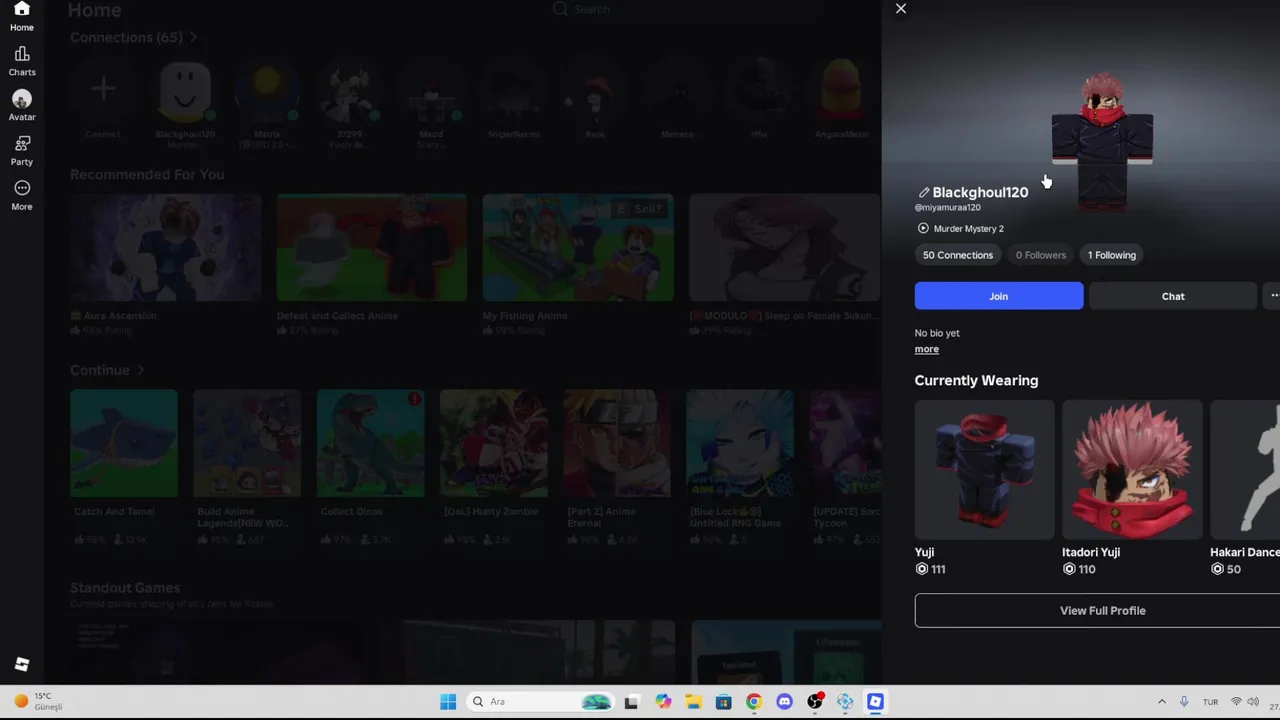Open the My Fishing Anime game tile

tap(578, 247)
